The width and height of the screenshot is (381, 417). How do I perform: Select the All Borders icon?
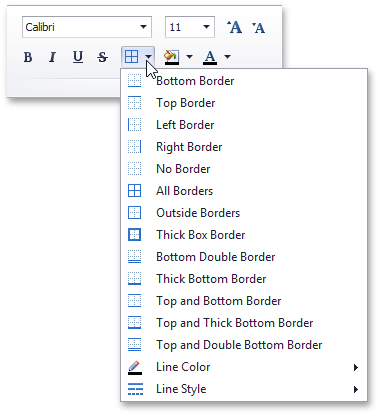[134, 191]
